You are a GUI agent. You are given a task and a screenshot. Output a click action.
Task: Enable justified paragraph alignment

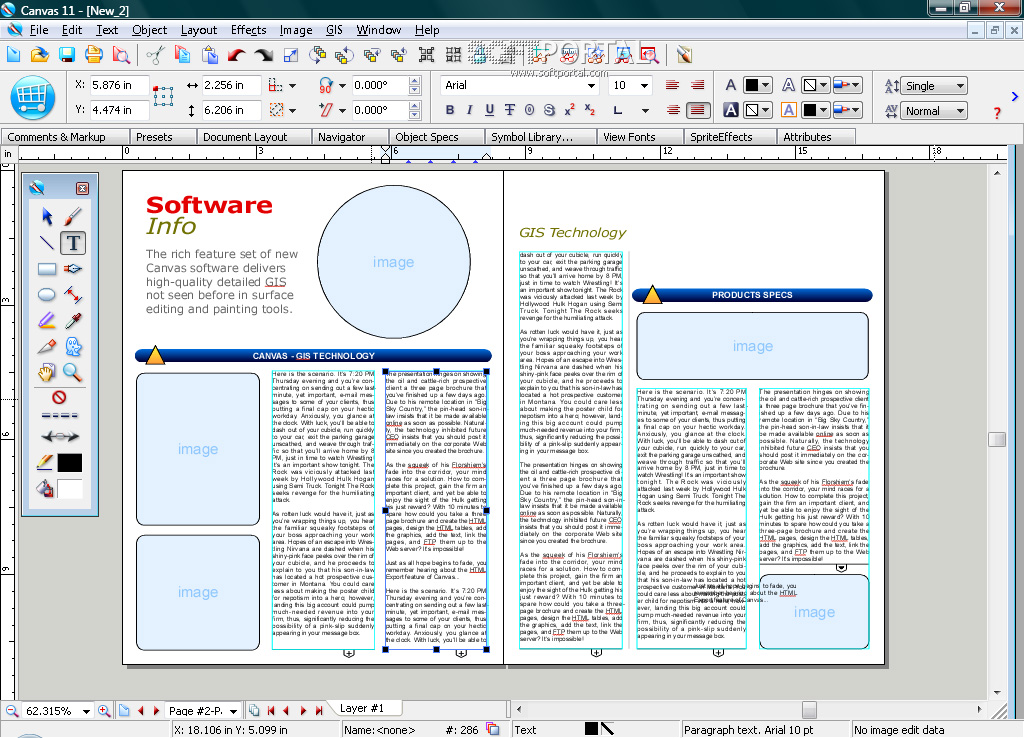698,110
